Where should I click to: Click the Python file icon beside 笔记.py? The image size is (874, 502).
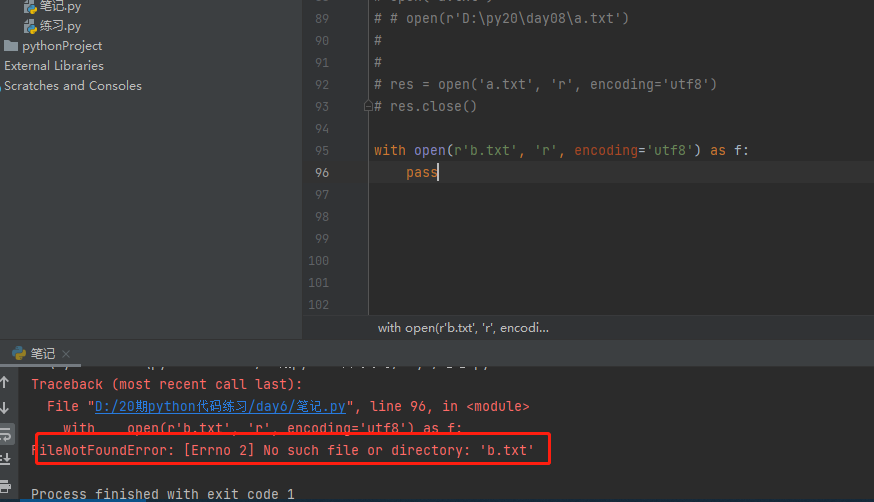point(30,6)
